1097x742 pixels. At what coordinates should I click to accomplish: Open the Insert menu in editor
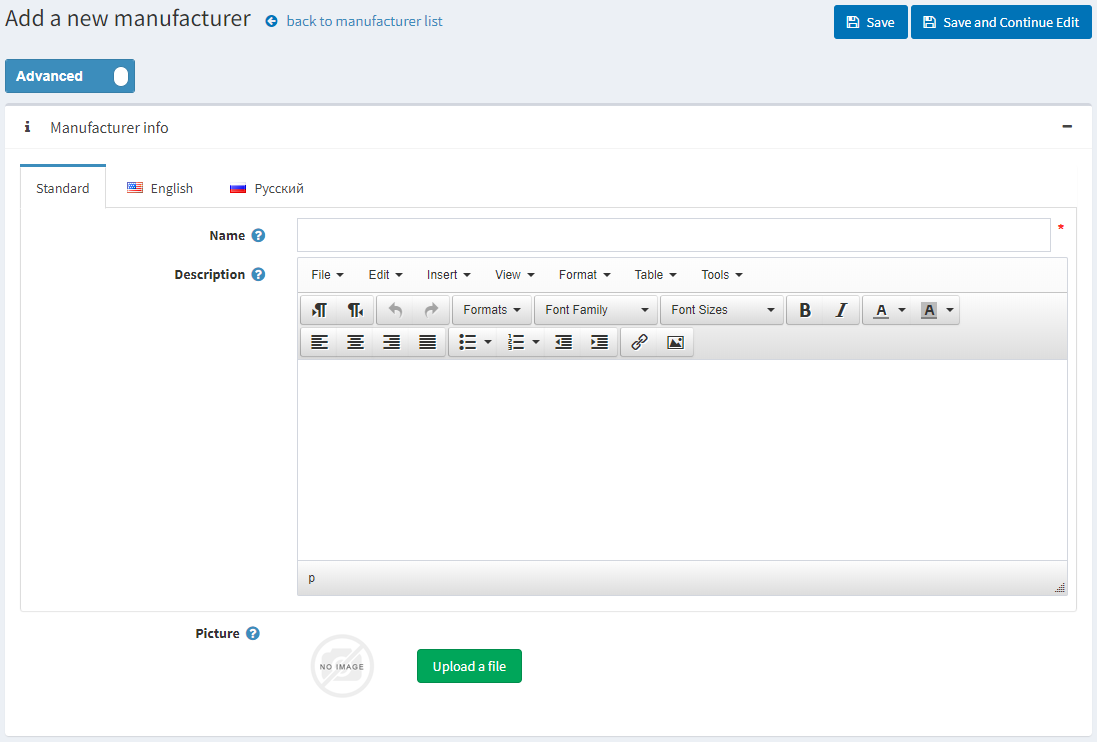pos(448,275)
